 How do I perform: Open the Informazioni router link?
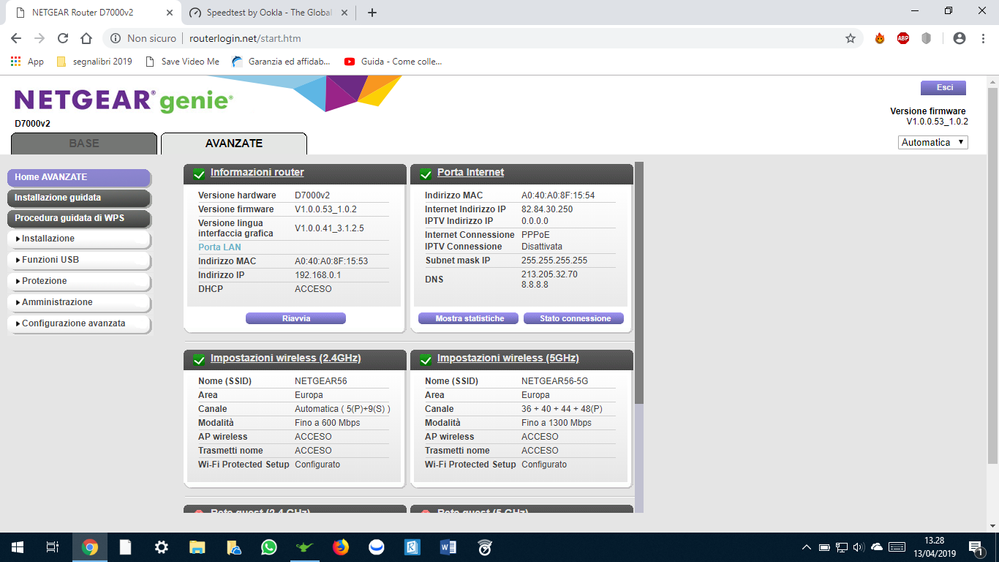[x=257, y=172]
